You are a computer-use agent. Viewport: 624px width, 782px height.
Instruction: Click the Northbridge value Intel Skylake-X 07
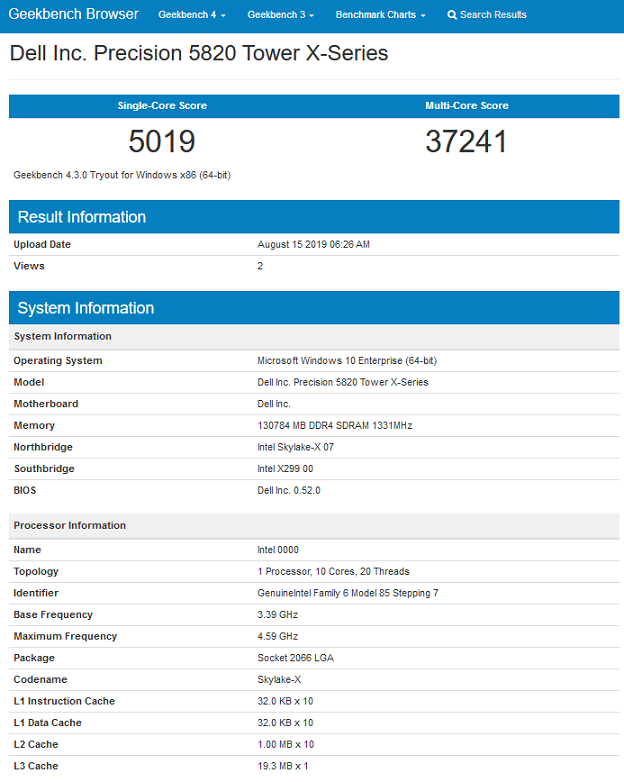pos(295,447)
